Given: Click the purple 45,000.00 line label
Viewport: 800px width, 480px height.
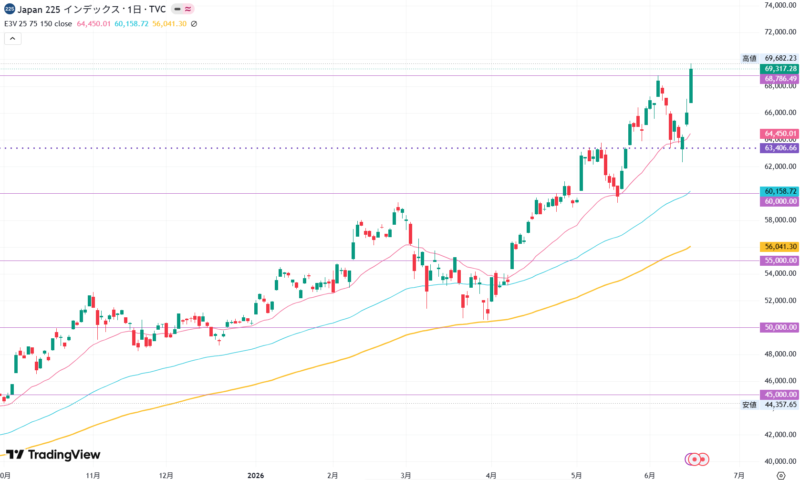Looking at the screenshot, I should coord(779,394).
